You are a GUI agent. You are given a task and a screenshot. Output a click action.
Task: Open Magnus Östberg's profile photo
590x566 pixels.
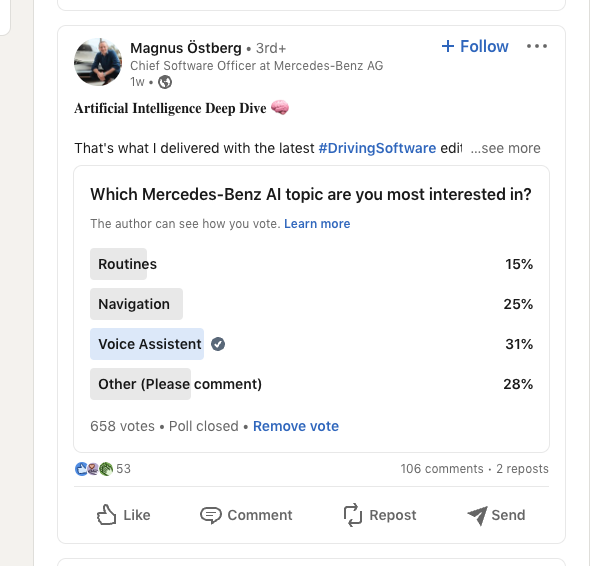pos(98,62)
